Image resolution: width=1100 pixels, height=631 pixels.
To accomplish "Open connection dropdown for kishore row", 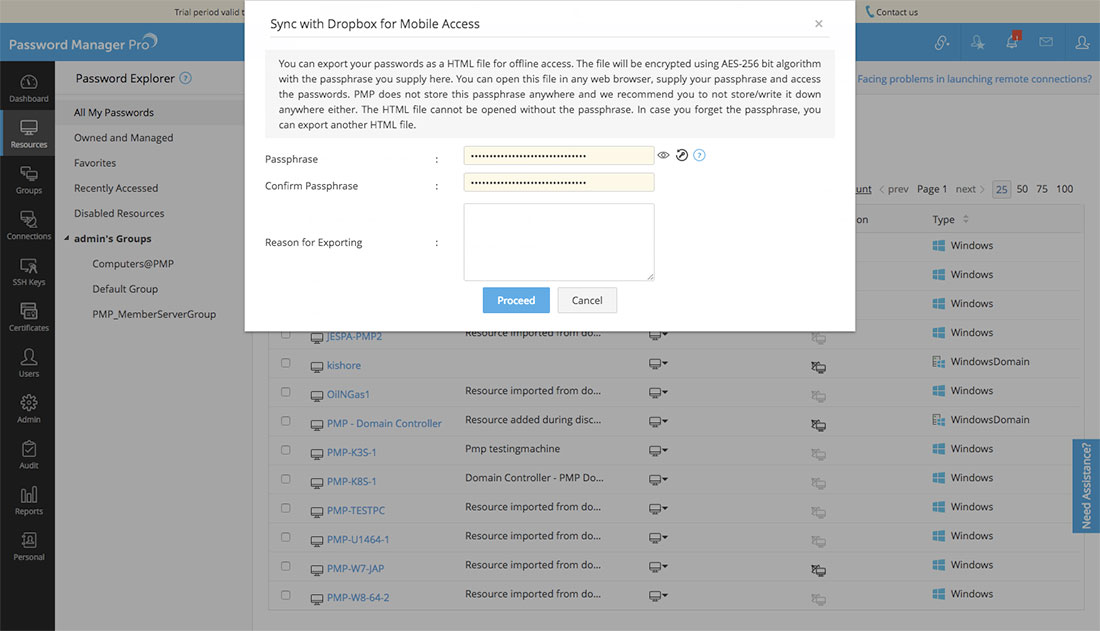I will [x=658, y=364].
